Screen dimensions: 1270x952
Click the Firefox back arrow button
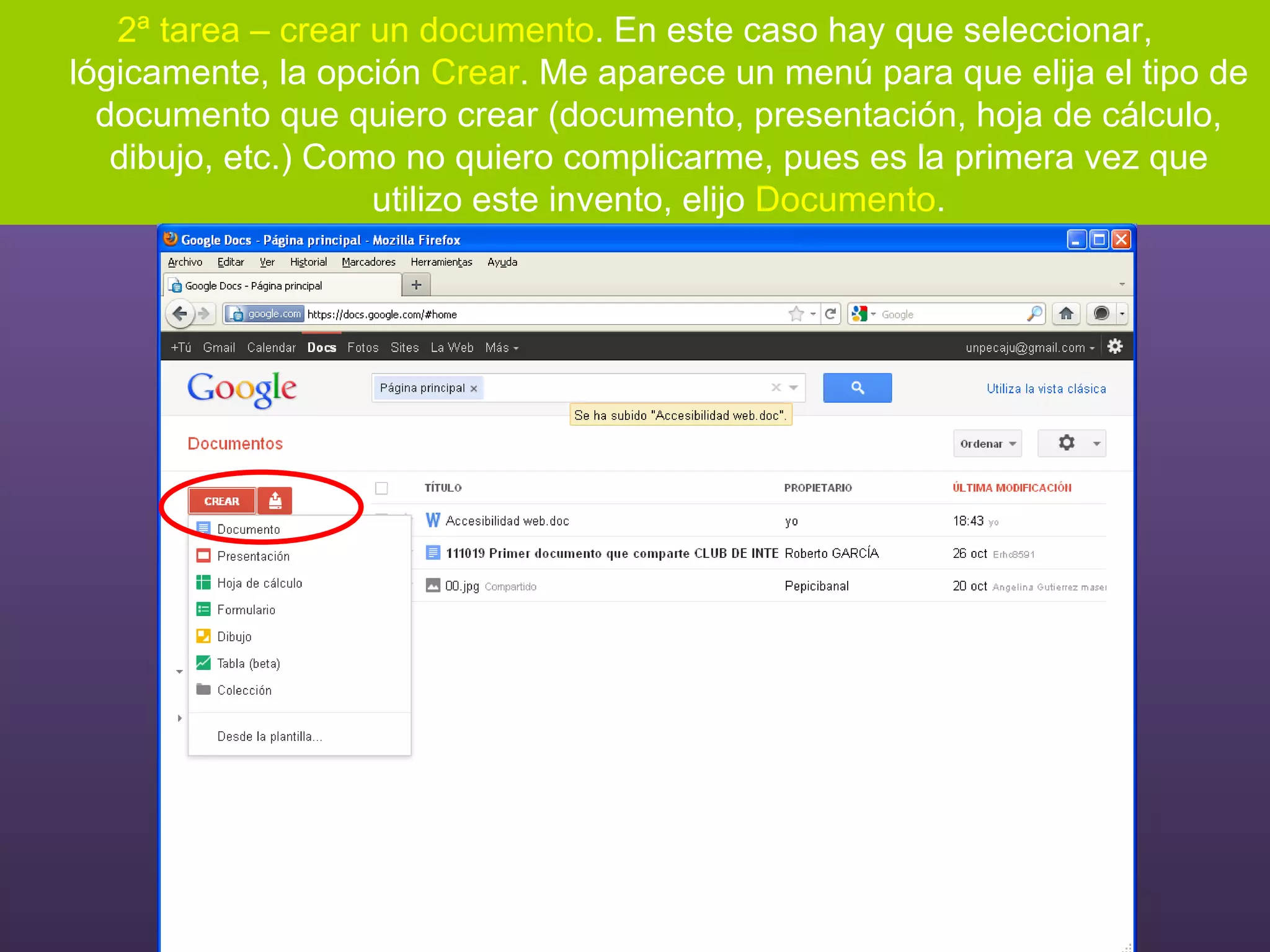click(180, 314)
